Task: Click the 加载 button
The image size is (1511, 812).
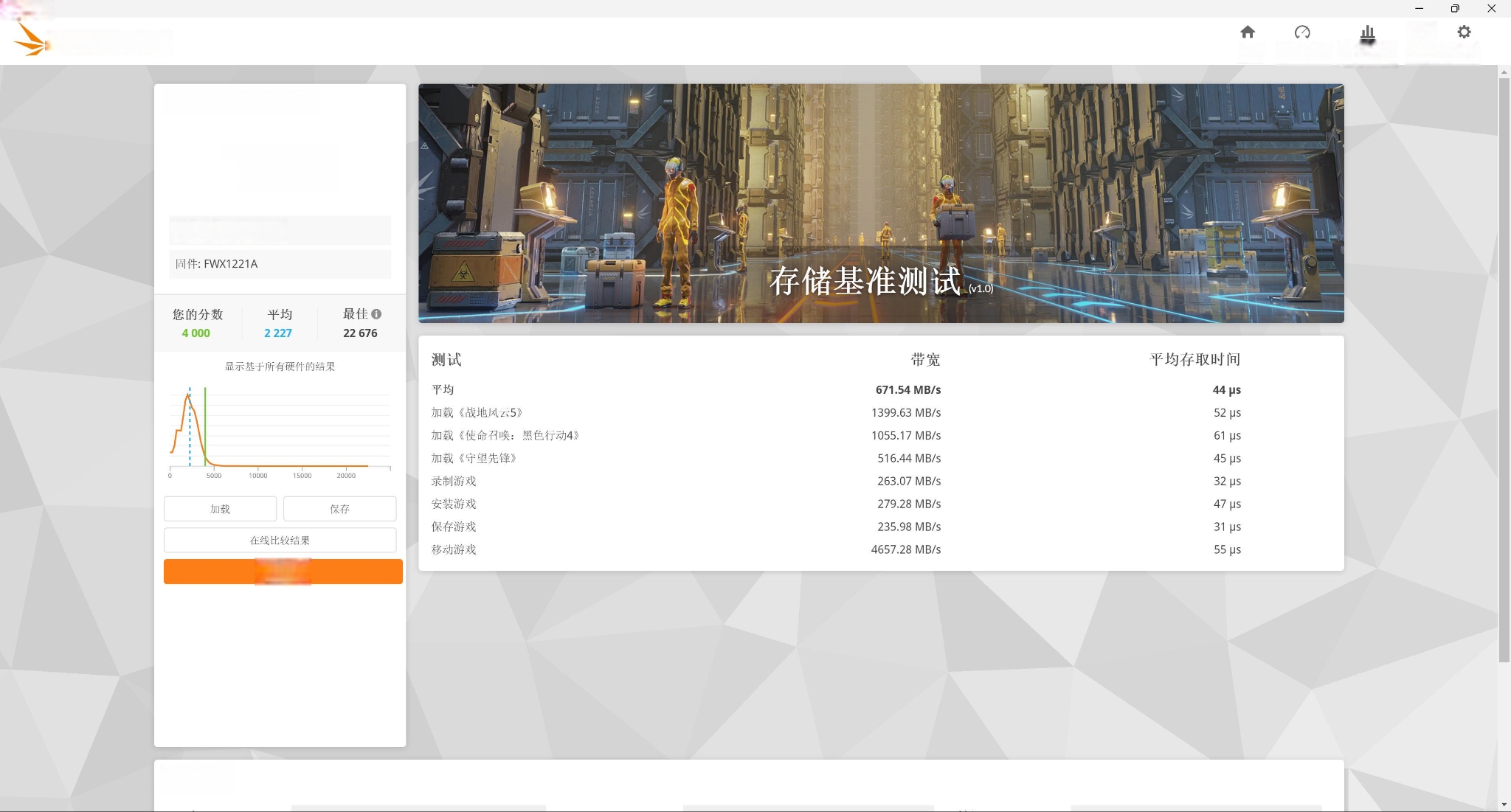Action: [x=220, y=509]
